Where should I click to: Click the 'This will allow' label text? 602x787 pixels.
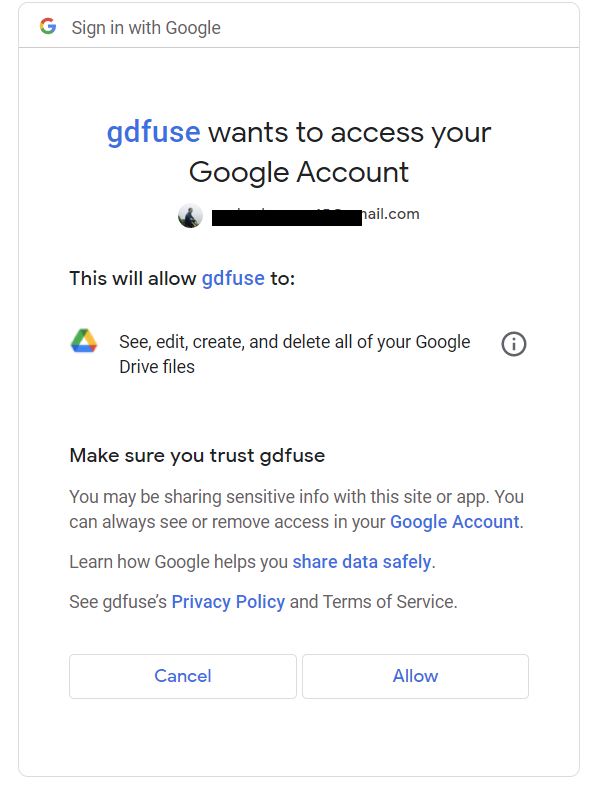[133, 278]
